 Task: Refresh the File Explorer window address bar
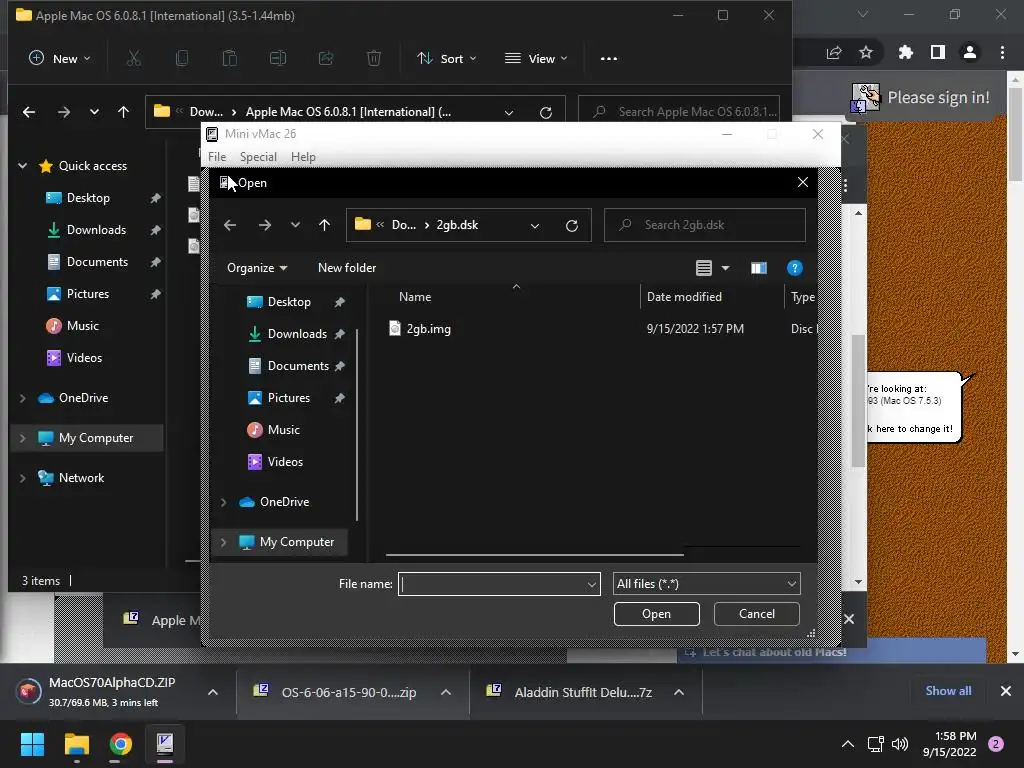[x=546, y=112]
